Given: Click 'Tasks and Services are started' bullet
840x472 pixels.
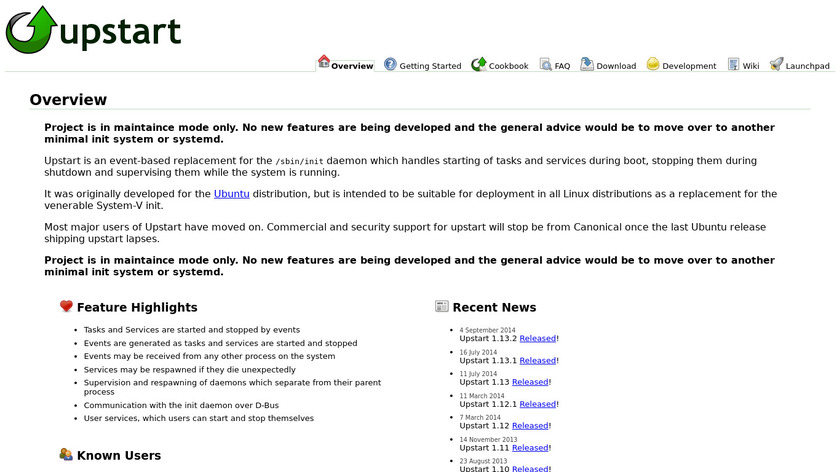Looking at the screenshot, I should [x=192, y=330].
